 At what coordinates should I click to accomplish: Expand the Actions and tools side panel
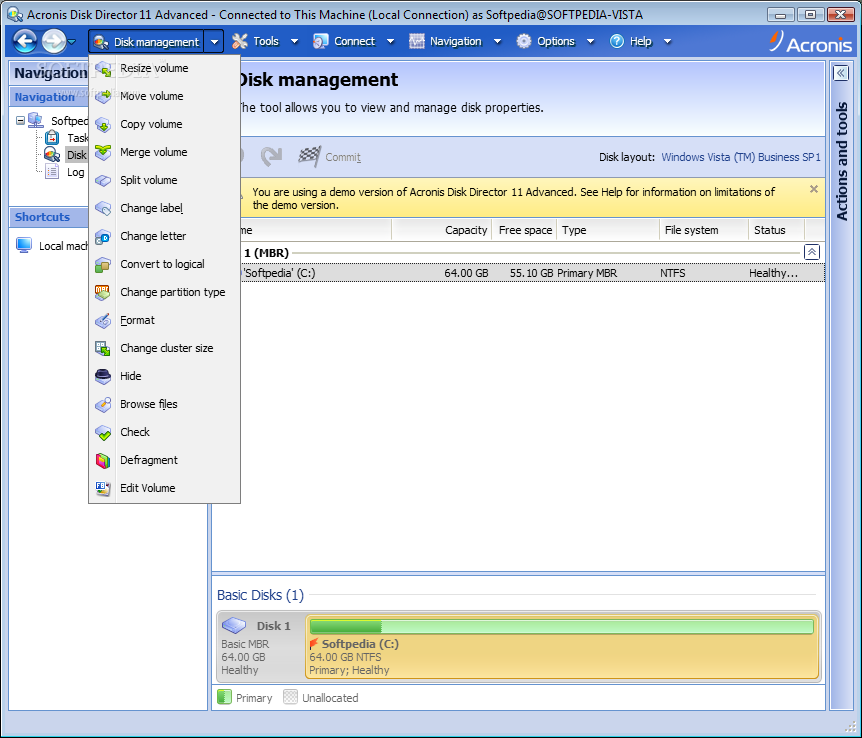pos(841,73)
